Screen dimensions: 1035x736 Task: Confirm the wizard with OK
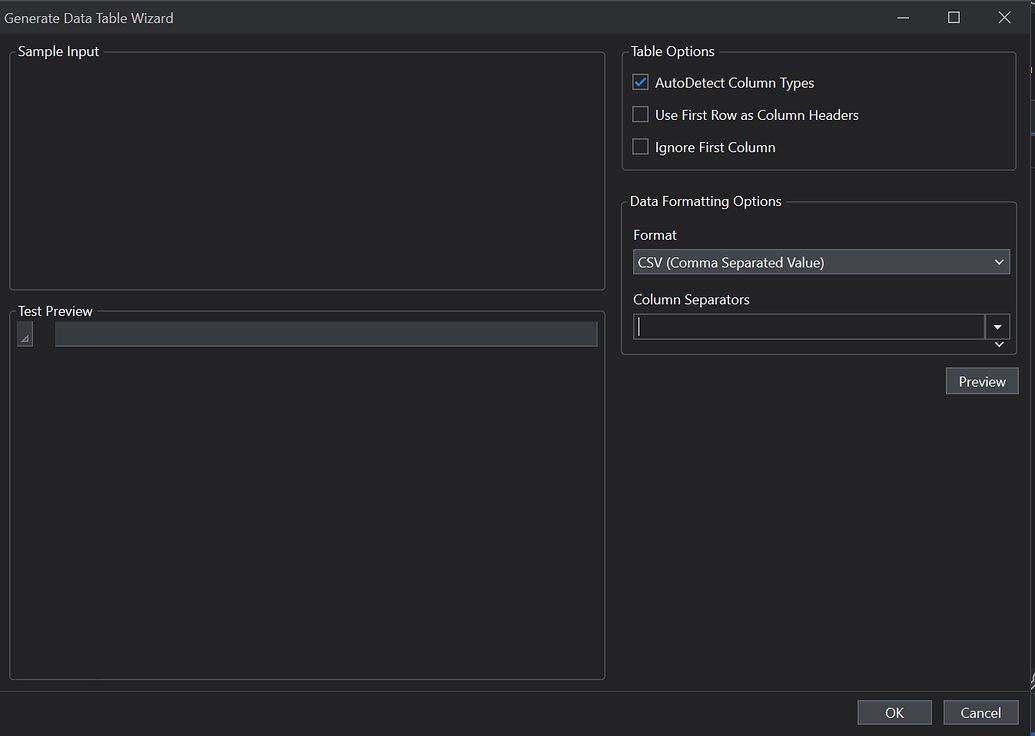pos(894,712)
